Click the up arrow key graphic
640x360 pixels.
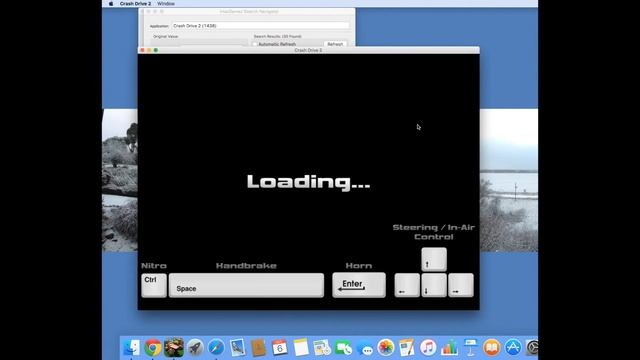tap(434, 259)
